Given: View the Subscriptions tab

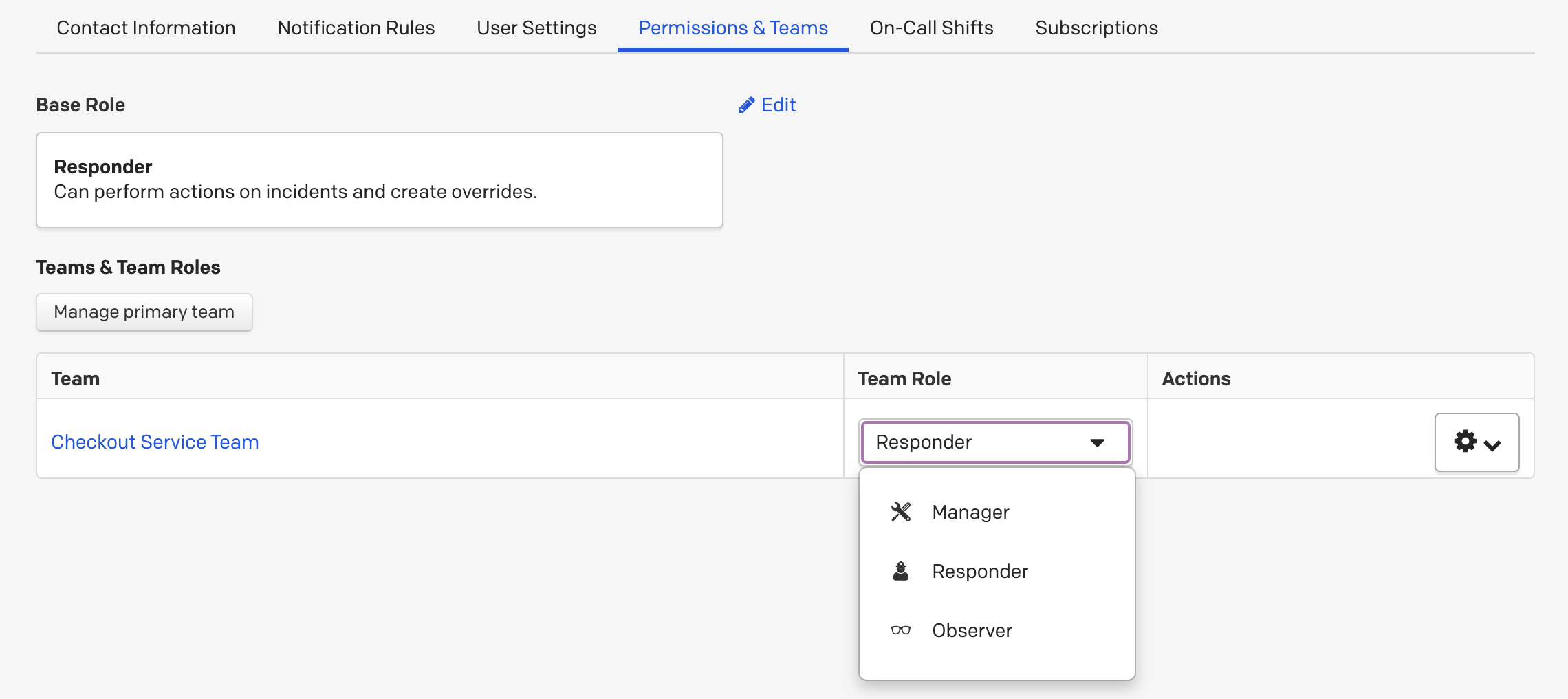Looking at the screenshot, I should 1096,28.
